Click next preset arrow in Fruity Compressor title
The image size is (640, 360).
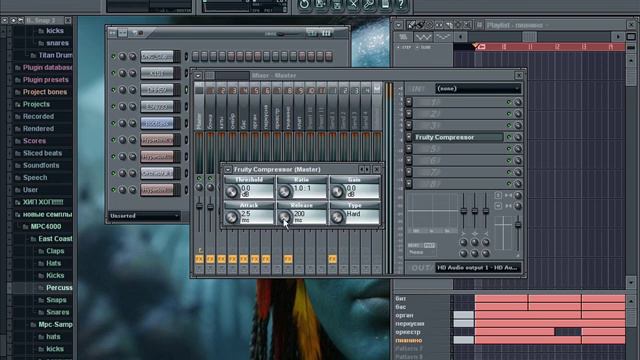[367, 169]
